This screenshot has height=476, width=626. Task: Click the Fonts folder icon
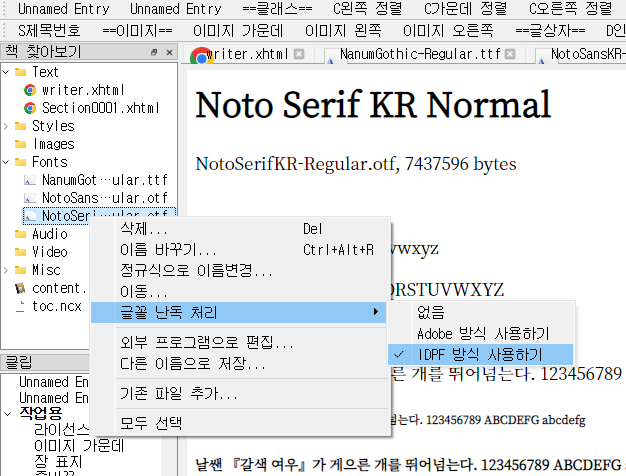[20, 162]
